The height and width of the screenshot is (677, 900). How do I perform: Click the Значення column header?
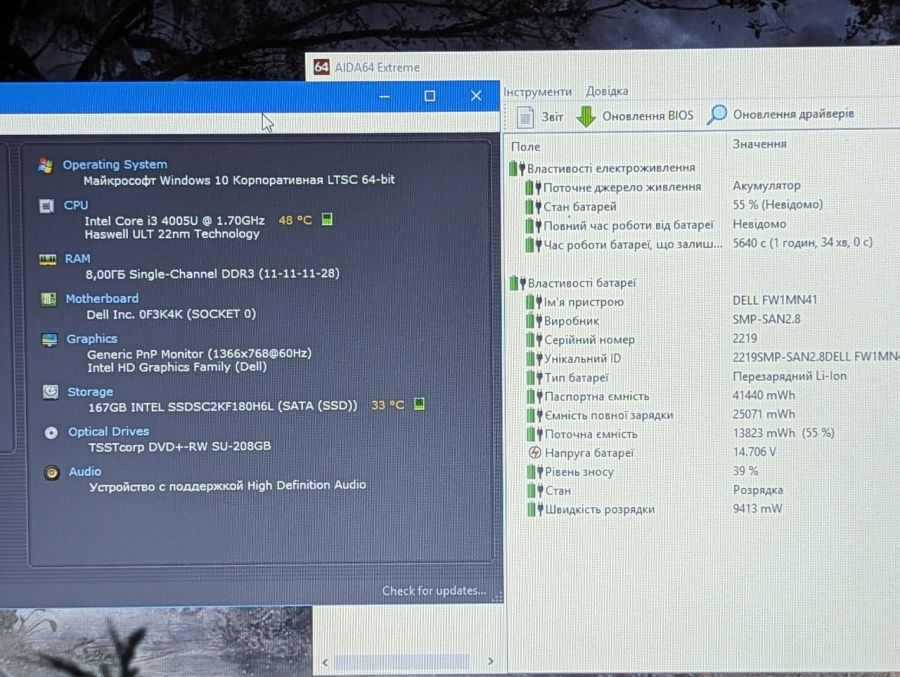coord(759,144)
